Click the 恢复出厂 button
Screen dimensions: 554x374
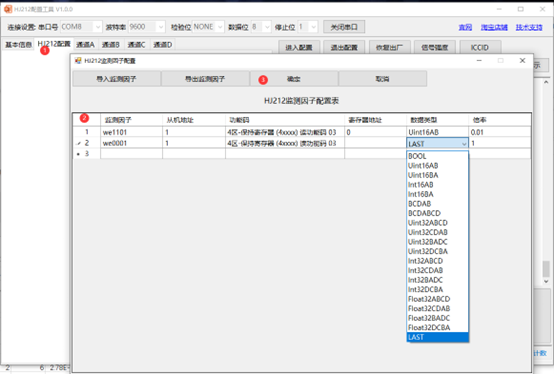[x=389, y=47]
